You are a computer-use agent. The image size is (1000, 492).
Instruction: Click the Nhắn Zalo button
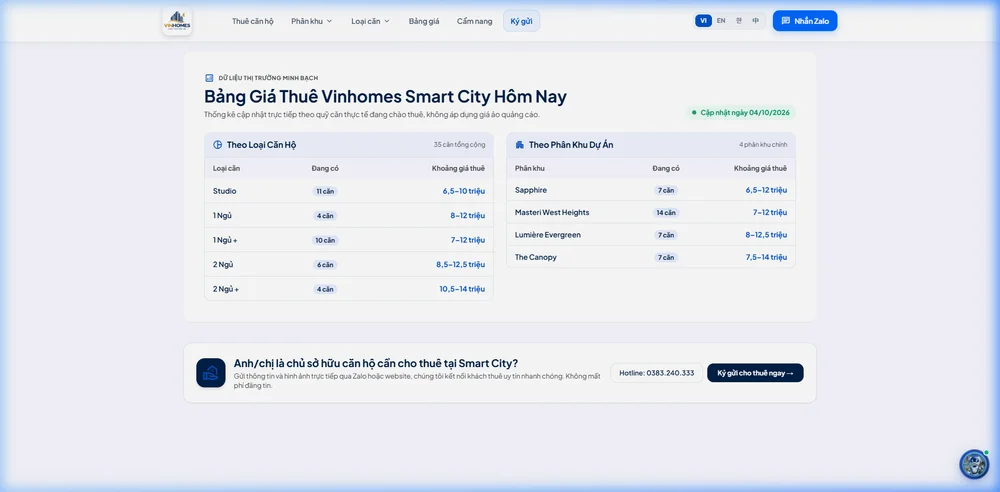pyautogui.click(x=805, y=20)
